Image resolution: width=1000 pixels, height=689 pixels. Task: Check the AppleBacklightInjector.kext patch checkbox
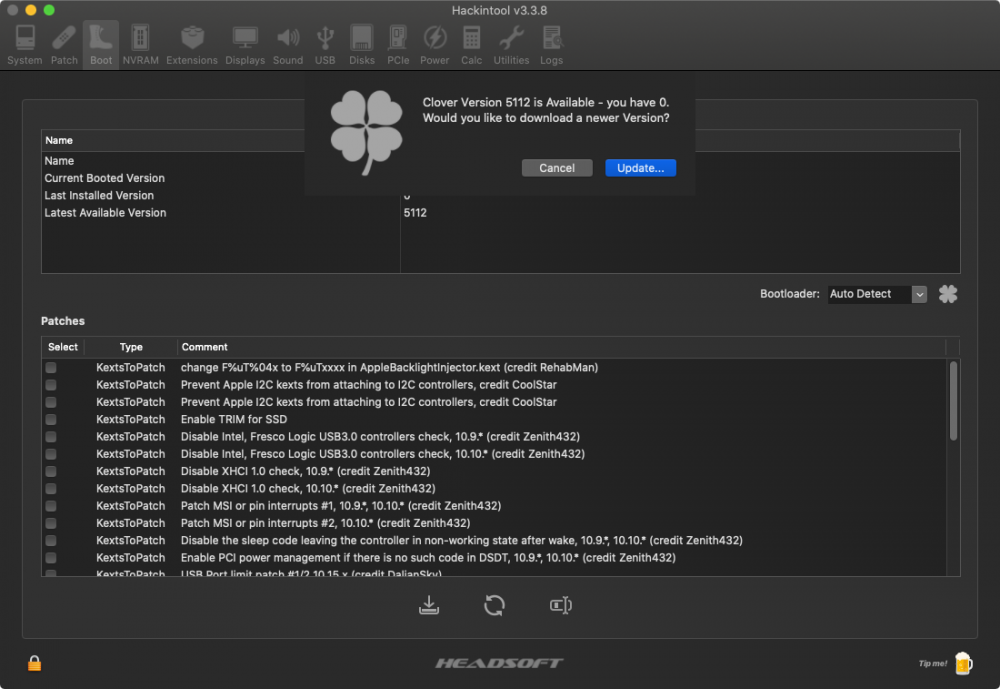pos(51,367)
